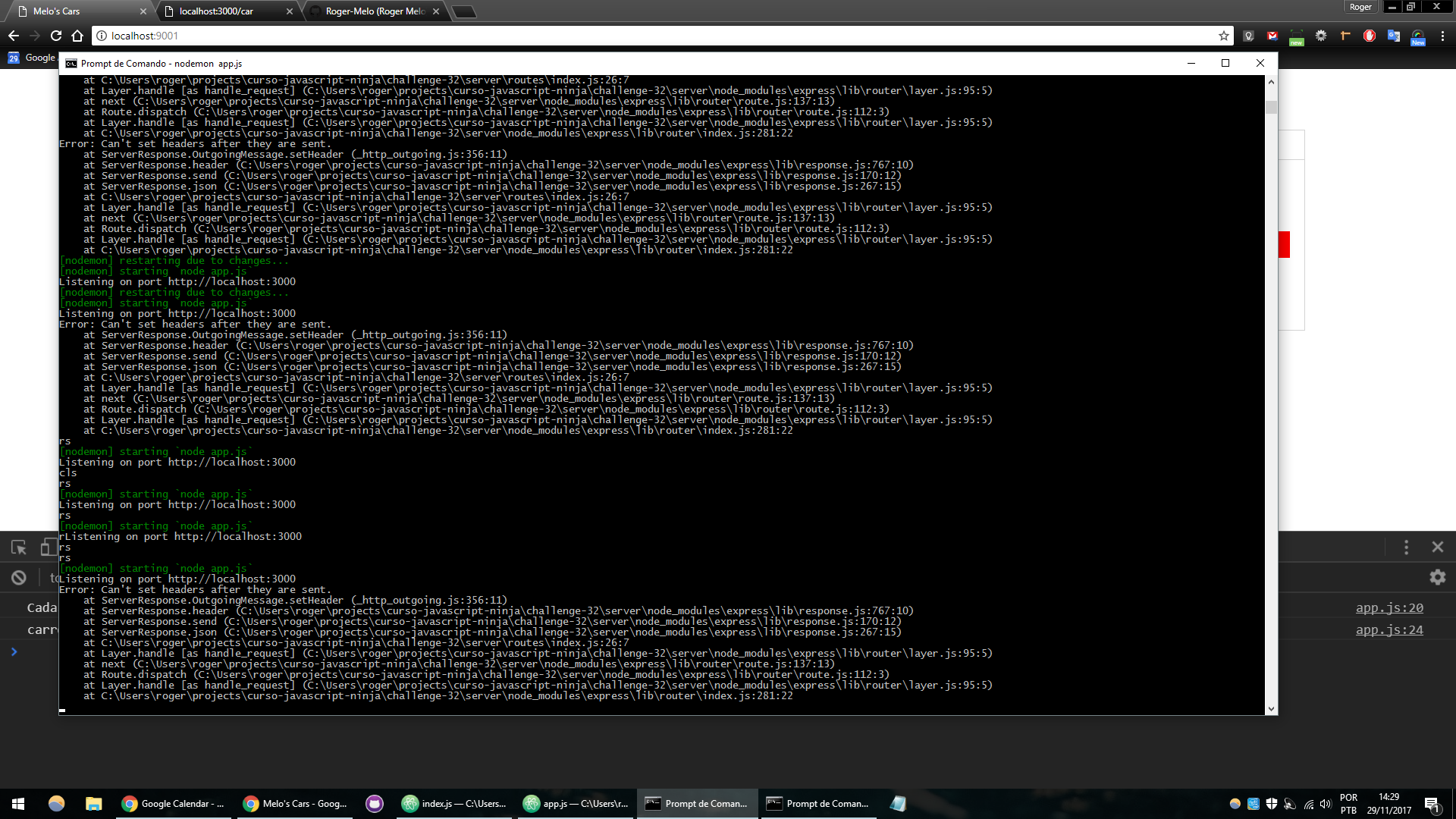Toggle the device toolbar in DevTools

point(47,547)
